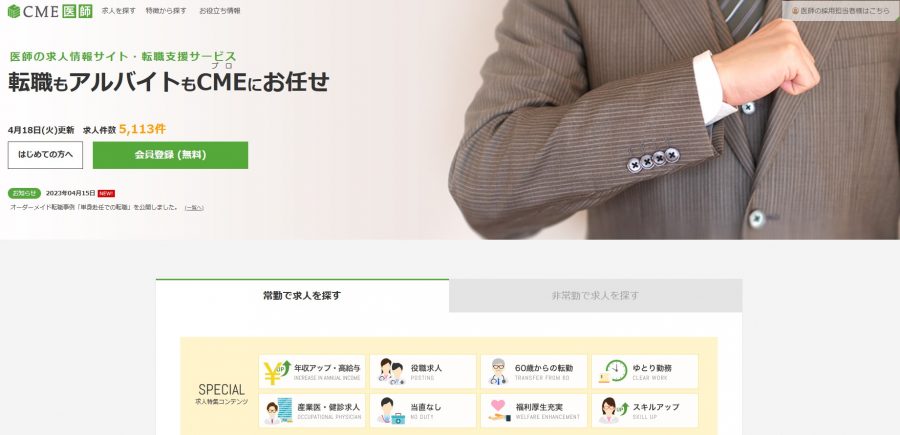The width and height of the screenshot is (900, 435).
Task: Open the オーダーメイド転職事例 news announcement
Action: (95, 207)
